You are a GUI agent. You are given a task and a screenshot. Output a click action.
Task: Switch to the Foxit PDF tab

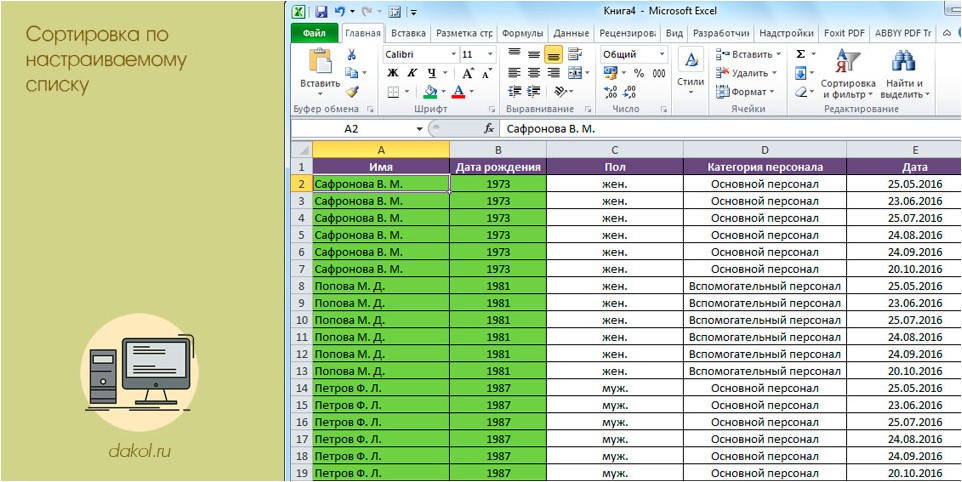(x=844, y=33)
